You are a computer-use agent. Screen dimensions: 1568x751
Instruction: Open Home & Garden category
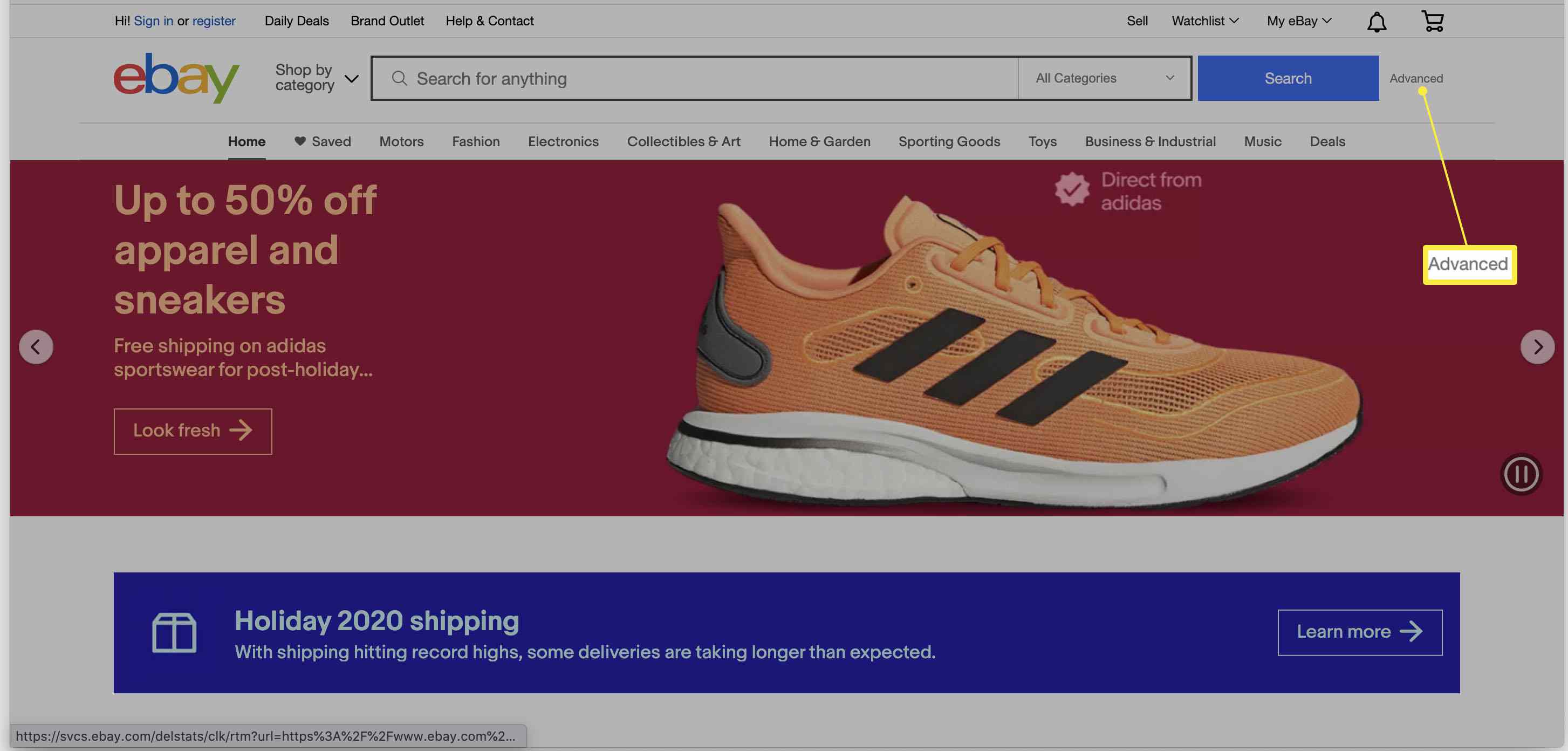[819, 141]
